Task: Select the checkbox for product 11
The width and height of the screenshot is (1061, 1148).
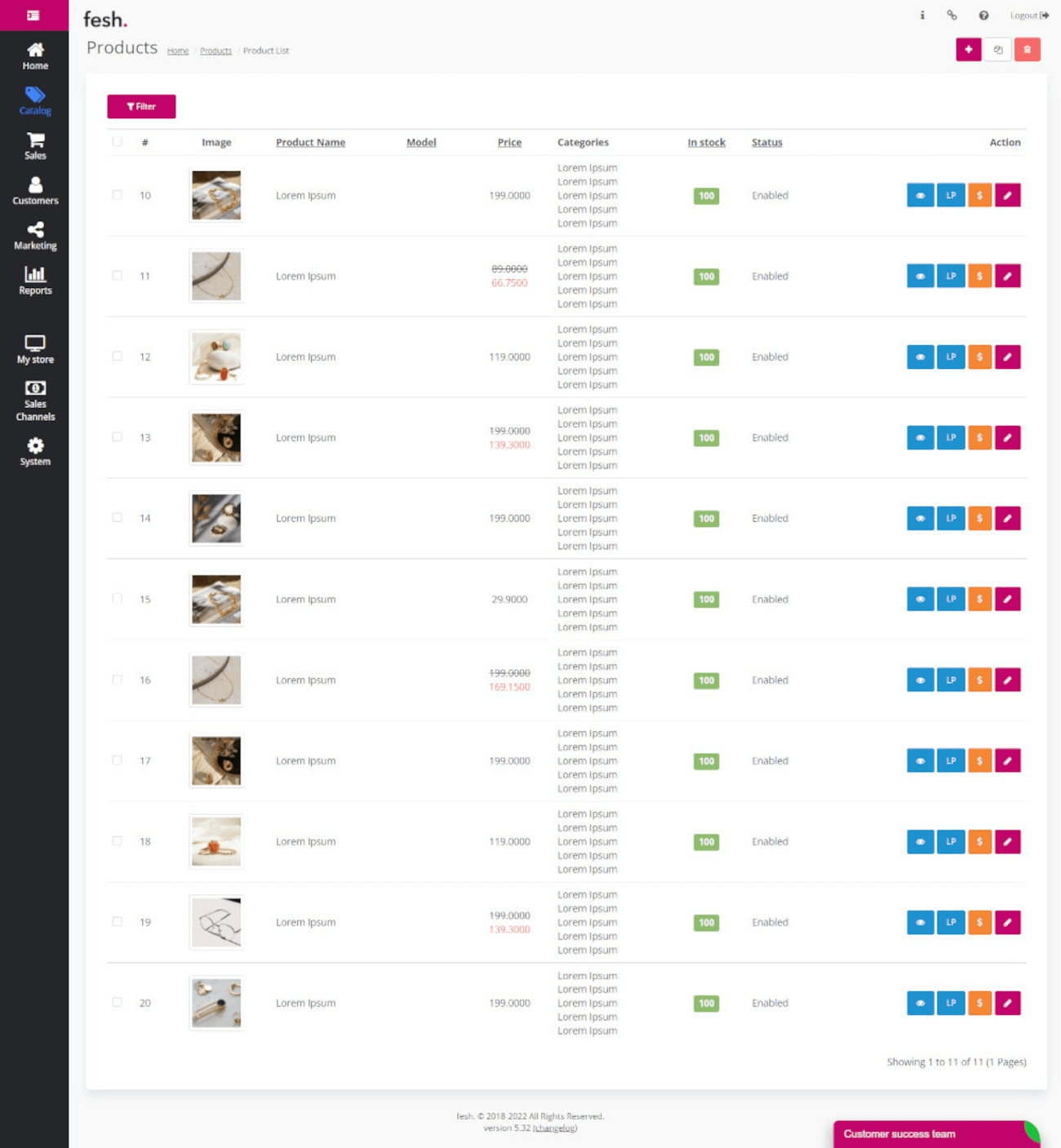Action: pyautogui.click(x=118, y=276)
